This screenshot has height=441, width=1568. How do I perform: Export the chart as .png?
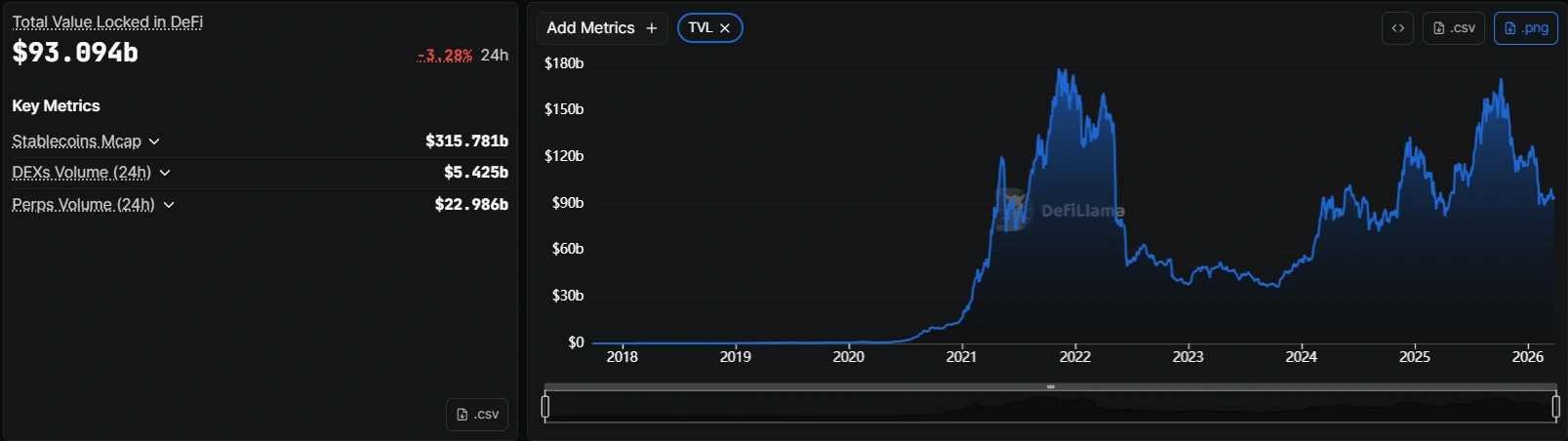1526,28
